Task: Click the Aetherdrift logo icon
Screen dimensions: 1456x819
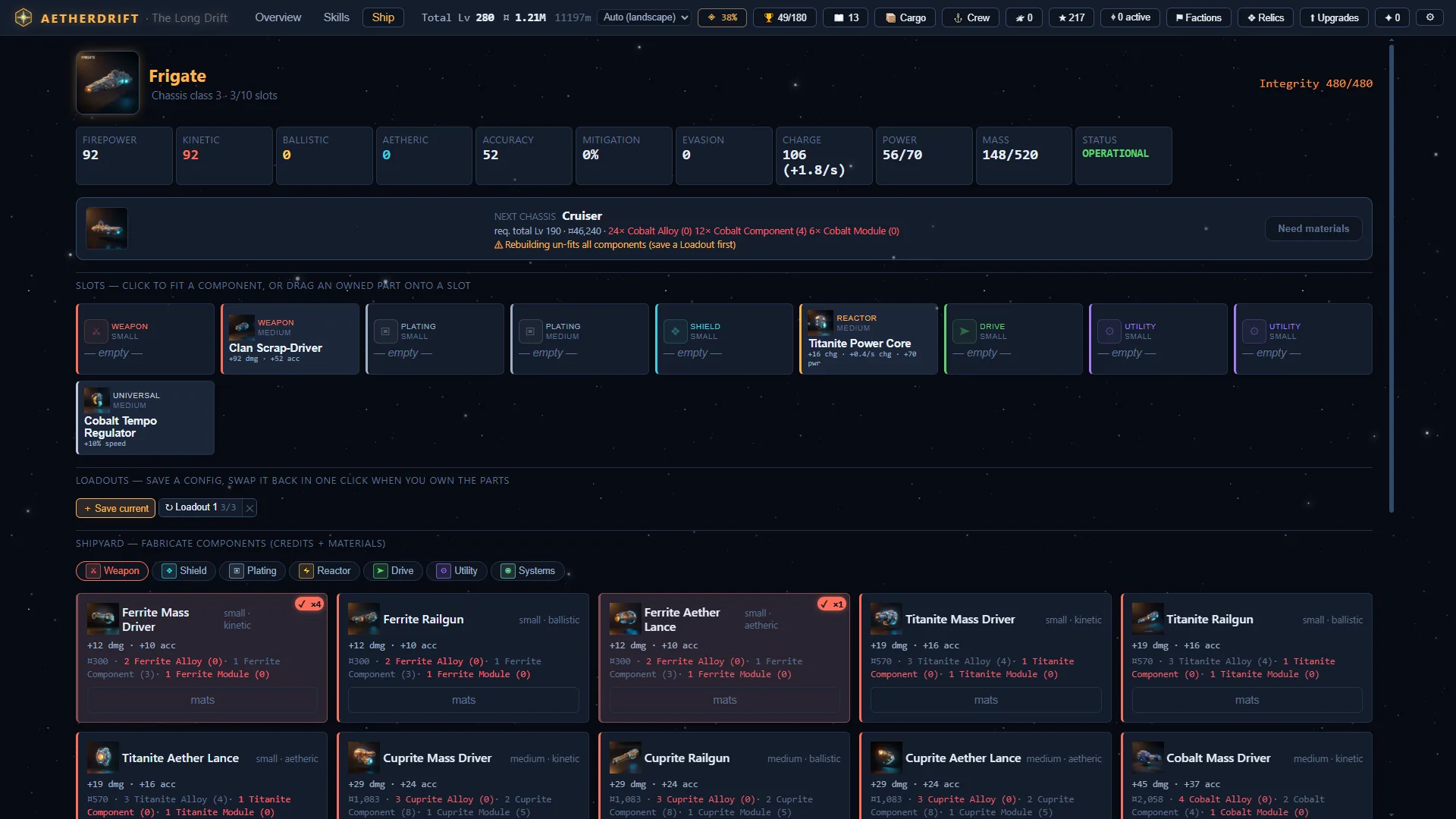Action: [x=24, y=17]
